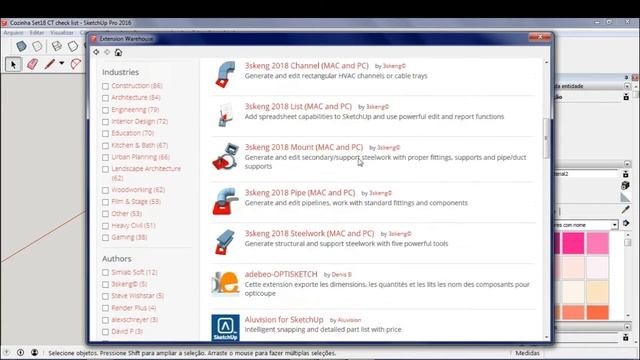Click the create material cube icon
This screenshot has height=360, width=640.
click(x=625, y=185)
